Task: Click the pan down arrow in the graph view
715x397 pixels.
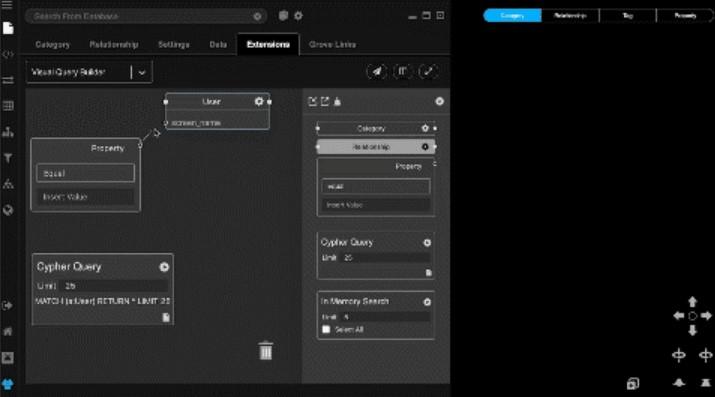Action: coord(692,330)
